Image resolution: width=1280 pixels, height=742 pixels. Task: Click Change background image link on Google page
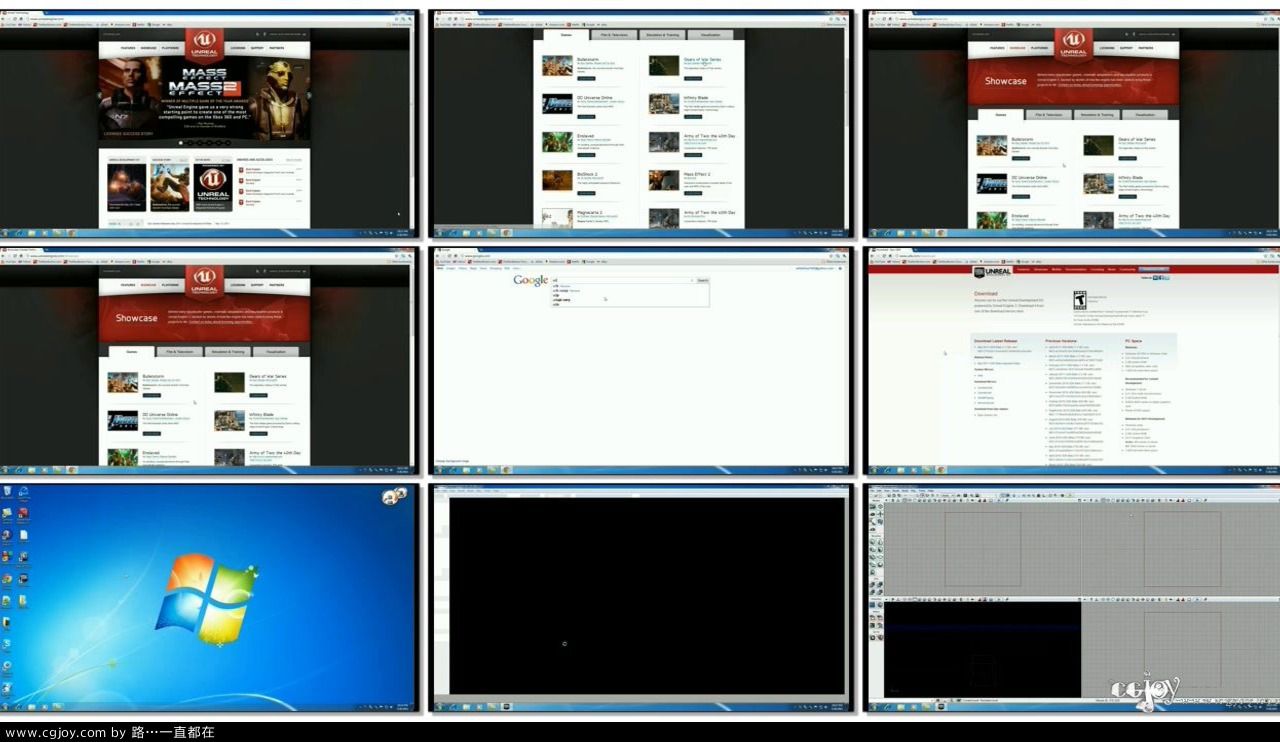(452, 461)
